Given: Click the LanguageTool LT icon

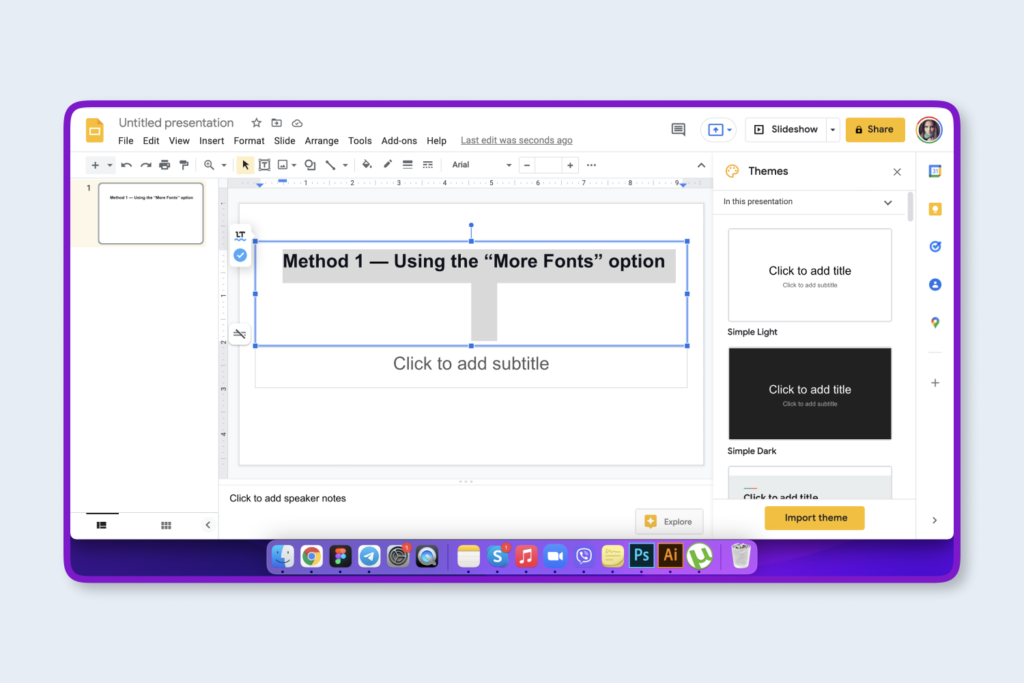Looking at the screenshot, I should (240, 235).
